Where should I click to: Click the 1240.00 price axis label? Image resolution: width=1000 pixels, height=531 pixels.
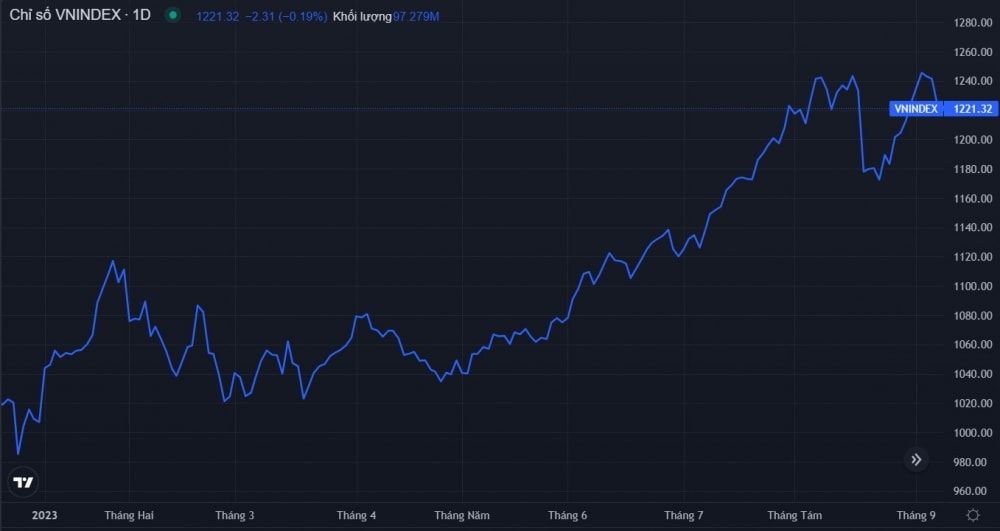pyautogui.click(x=973, y=81)
